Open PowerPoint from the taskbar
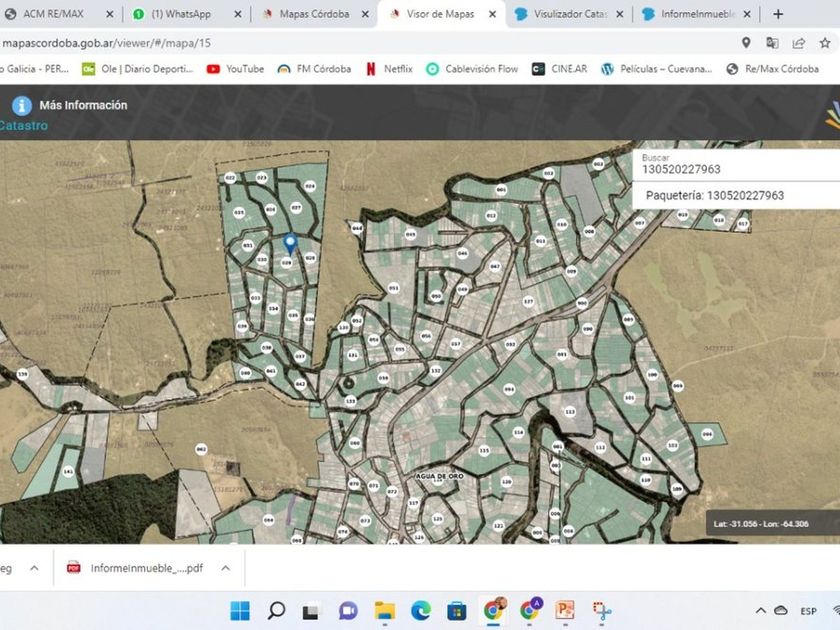 pyautogui.click(x=565, y=611)
